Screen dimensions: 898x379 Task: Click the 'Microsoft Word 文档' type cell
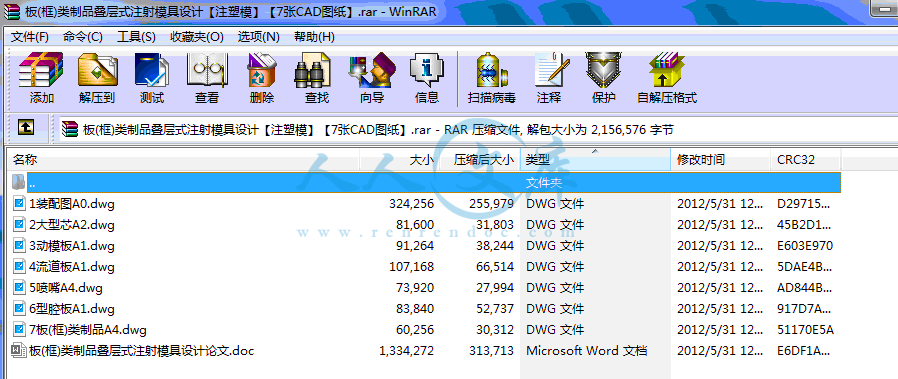586,350
